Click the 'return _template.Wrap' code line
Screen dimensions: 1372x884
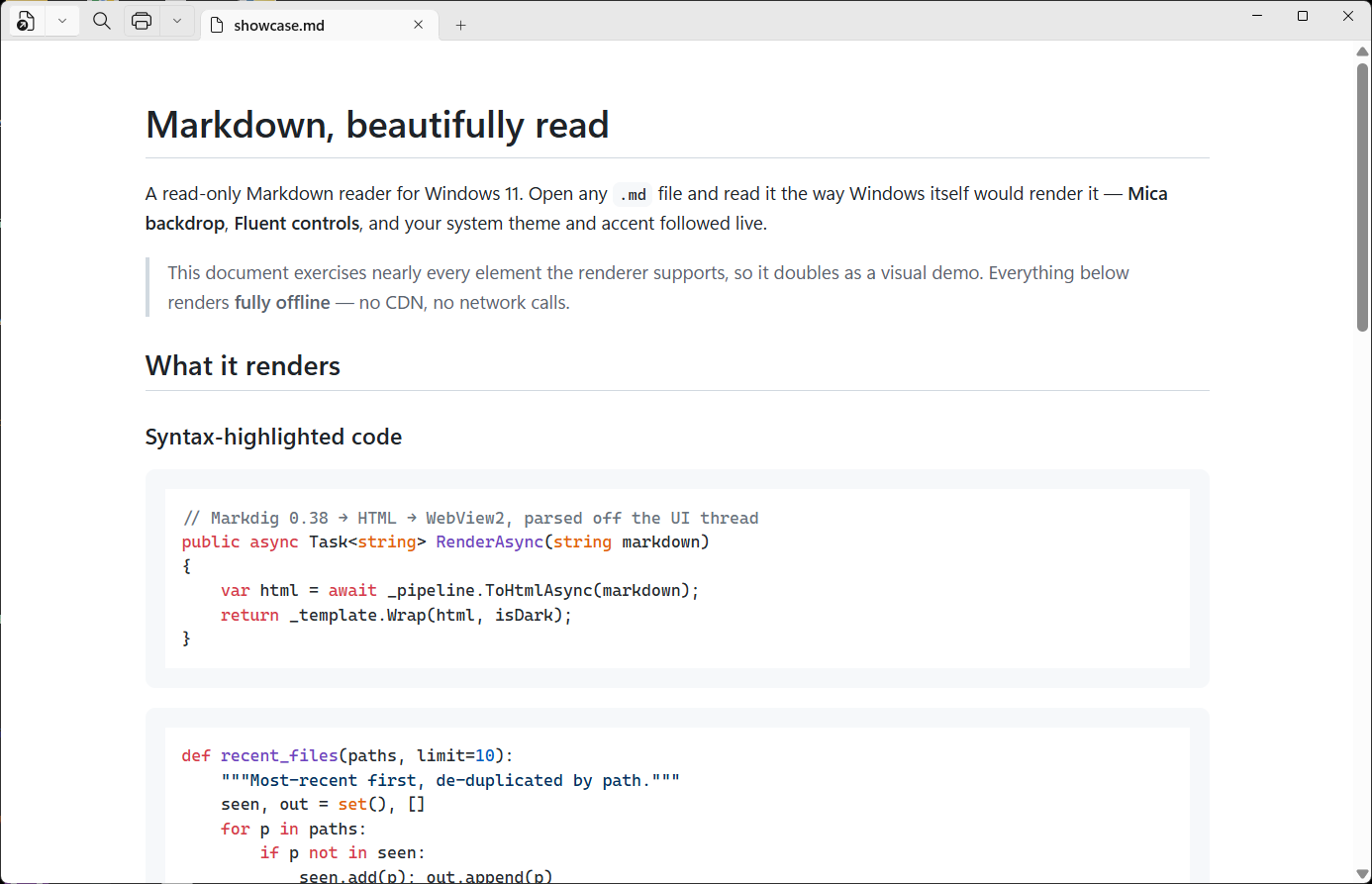click(x=396, y=615)
